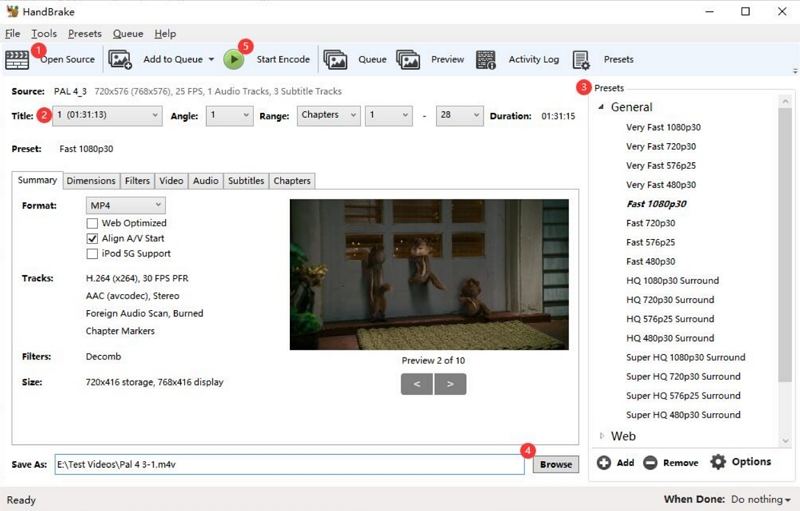
Task: Open the Format MP4 dropdown
Action: click(x=125, y=205)
